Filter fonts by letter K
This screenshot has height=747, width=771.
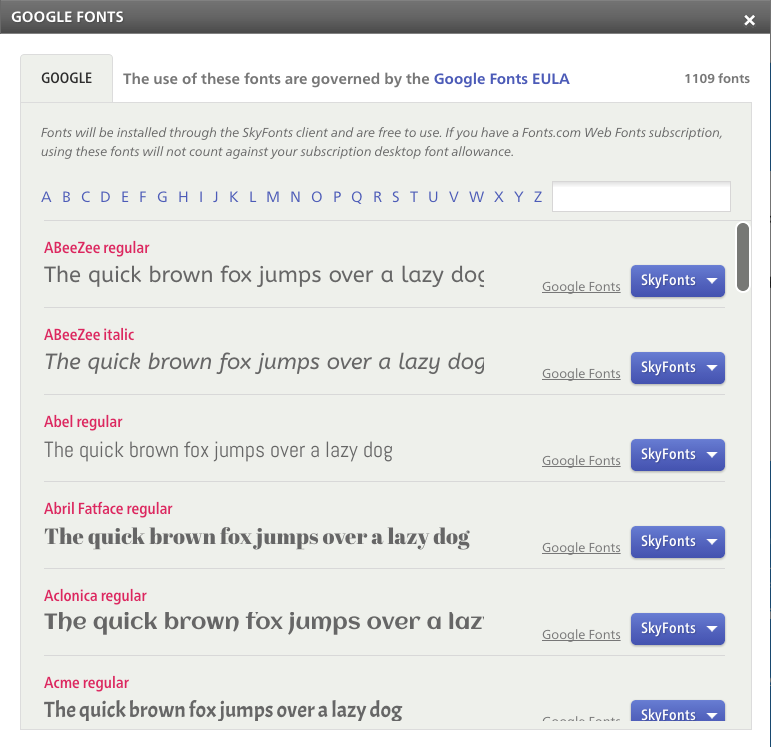click(234, 197)
